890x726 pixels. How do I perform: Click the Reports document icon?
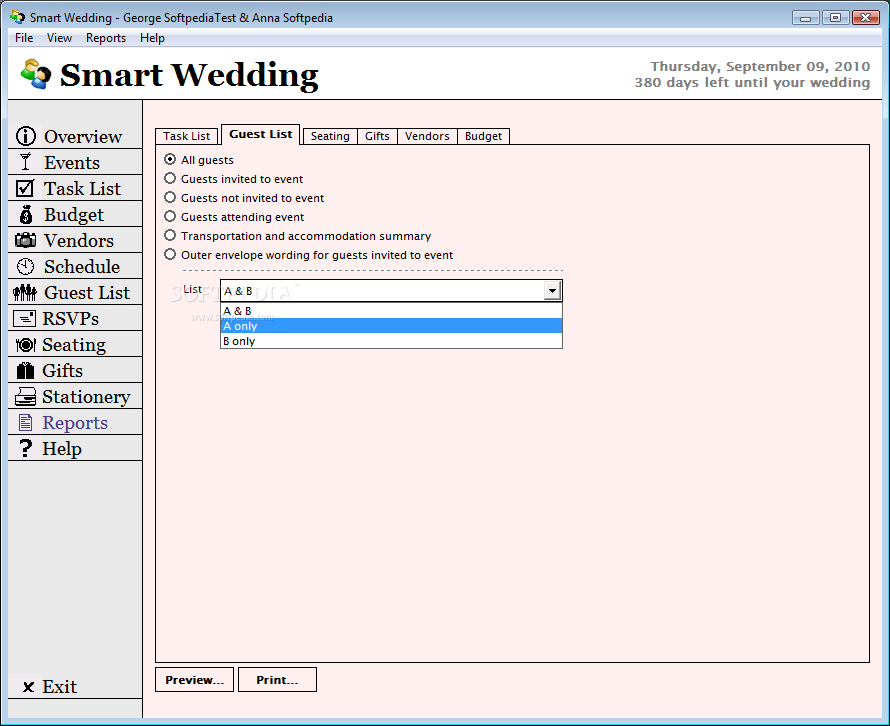(26, 422)
